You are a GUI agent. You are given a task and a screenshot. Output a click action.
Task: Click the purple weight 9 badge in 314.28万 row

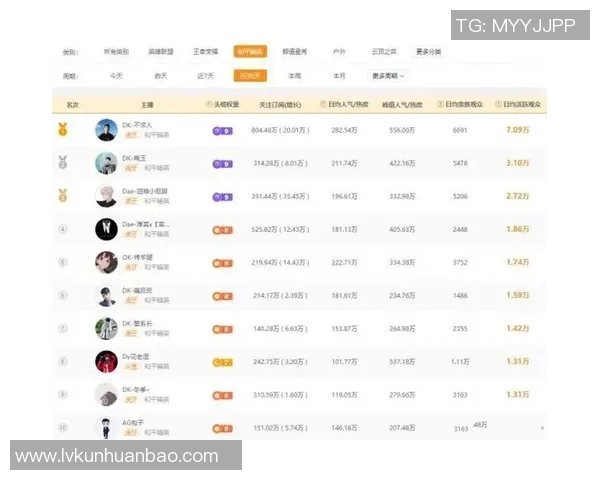(x=222, y=164)
